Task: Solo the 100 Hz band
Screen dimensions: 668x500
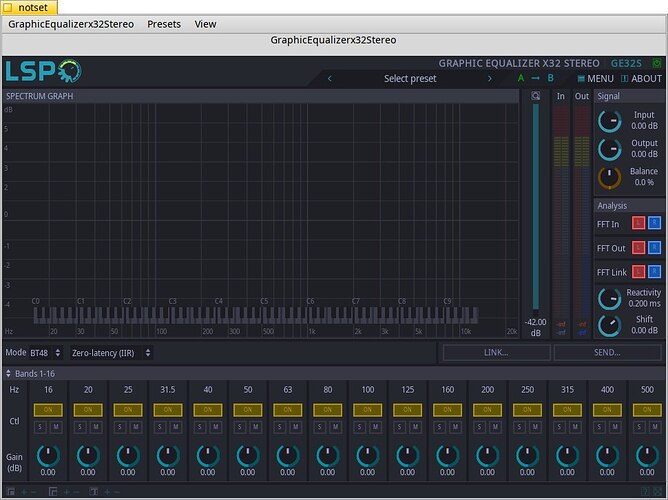Action: [360, 427]
